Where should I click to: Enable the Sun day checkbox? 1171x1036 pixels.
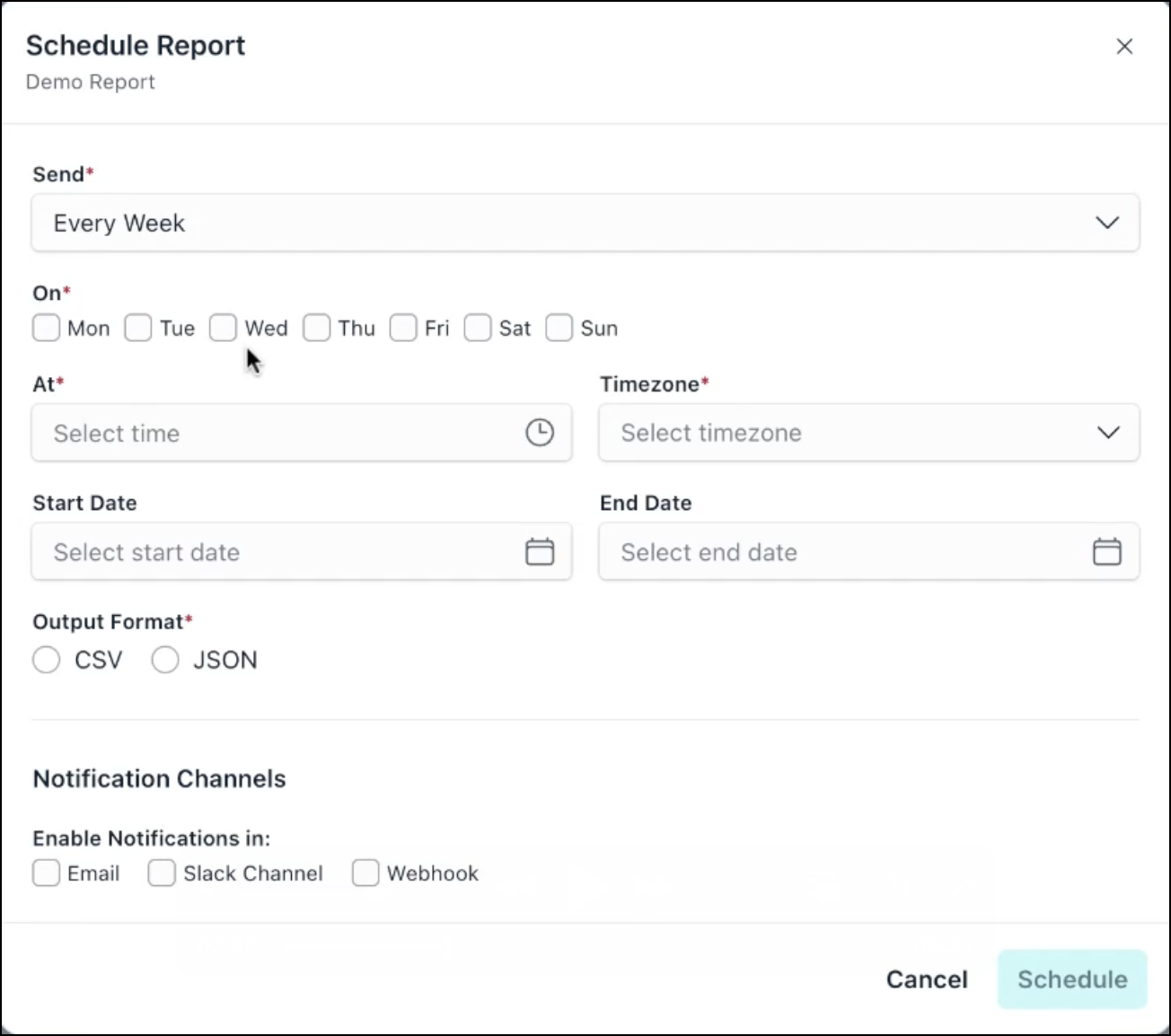tap(559, 328)
